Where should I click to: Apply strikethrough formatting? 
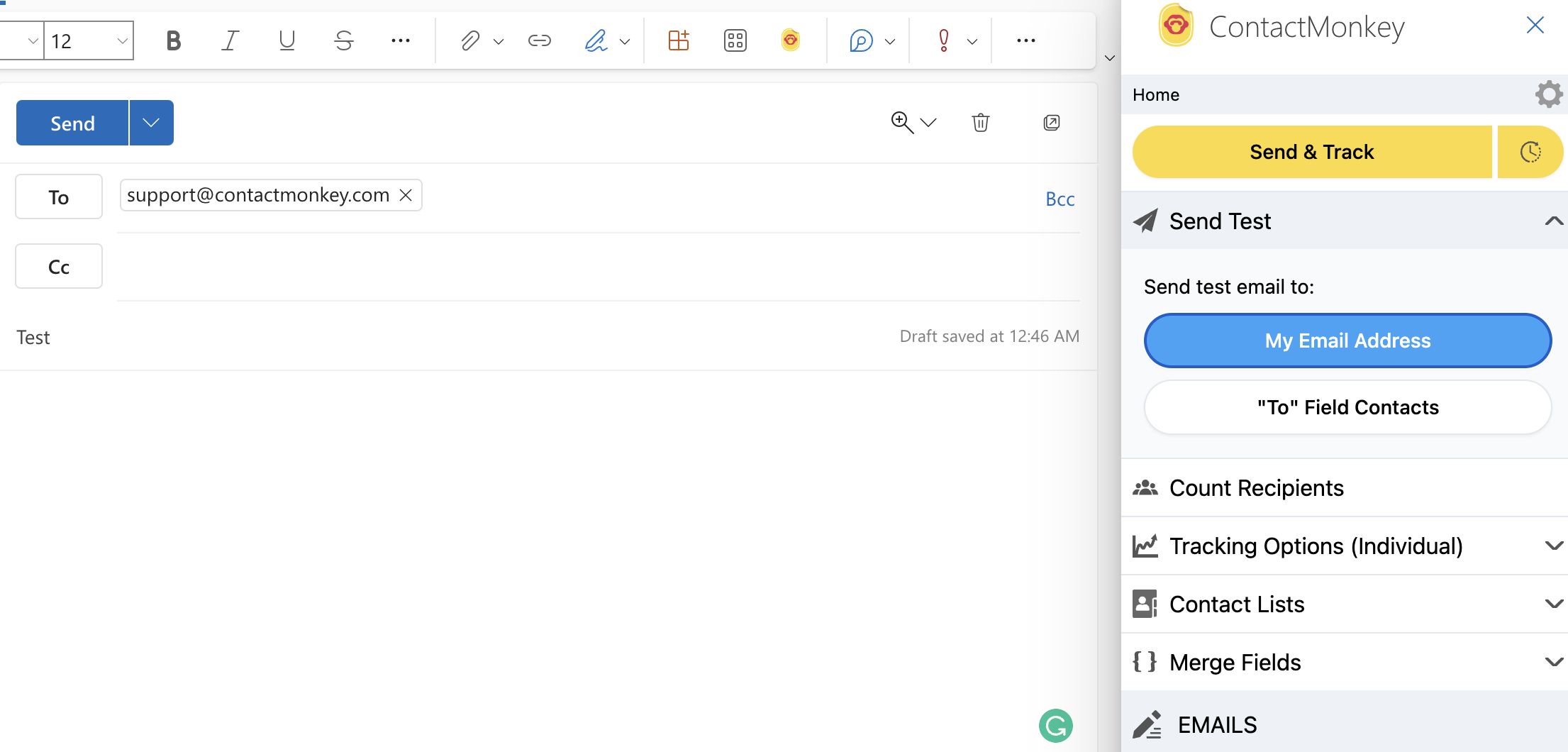[344, 40]
